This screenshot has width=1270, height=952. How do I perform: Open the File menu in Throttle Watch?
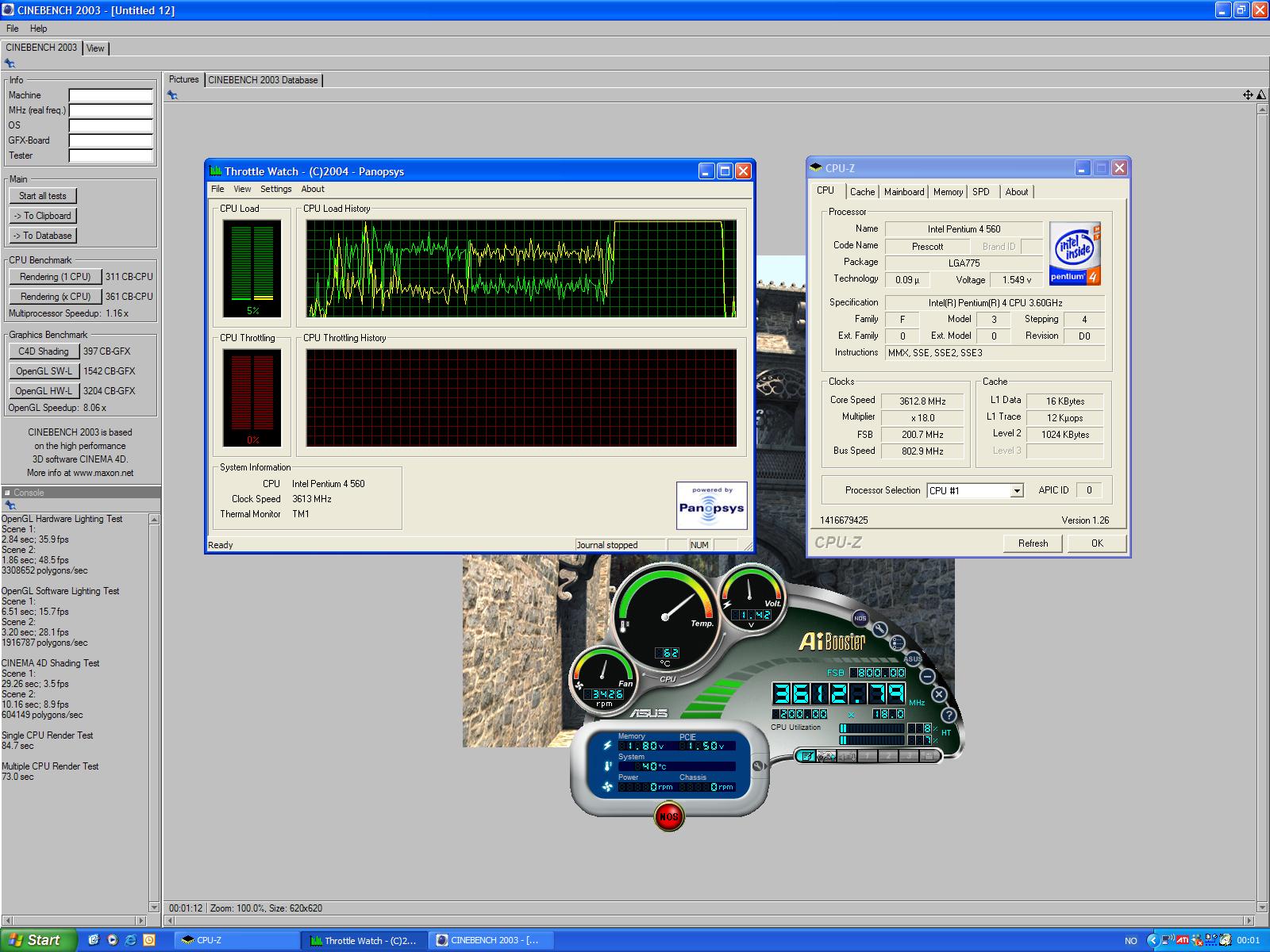point(217,189)
